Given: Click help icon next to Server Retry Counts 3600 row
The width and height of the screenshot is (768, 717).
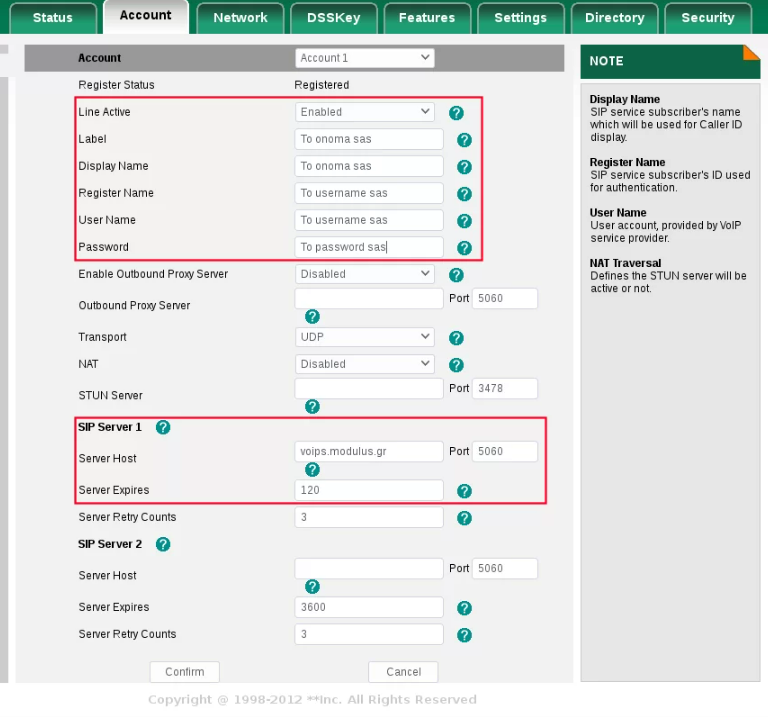Looking at the screenshot, I should pos(464,635).
